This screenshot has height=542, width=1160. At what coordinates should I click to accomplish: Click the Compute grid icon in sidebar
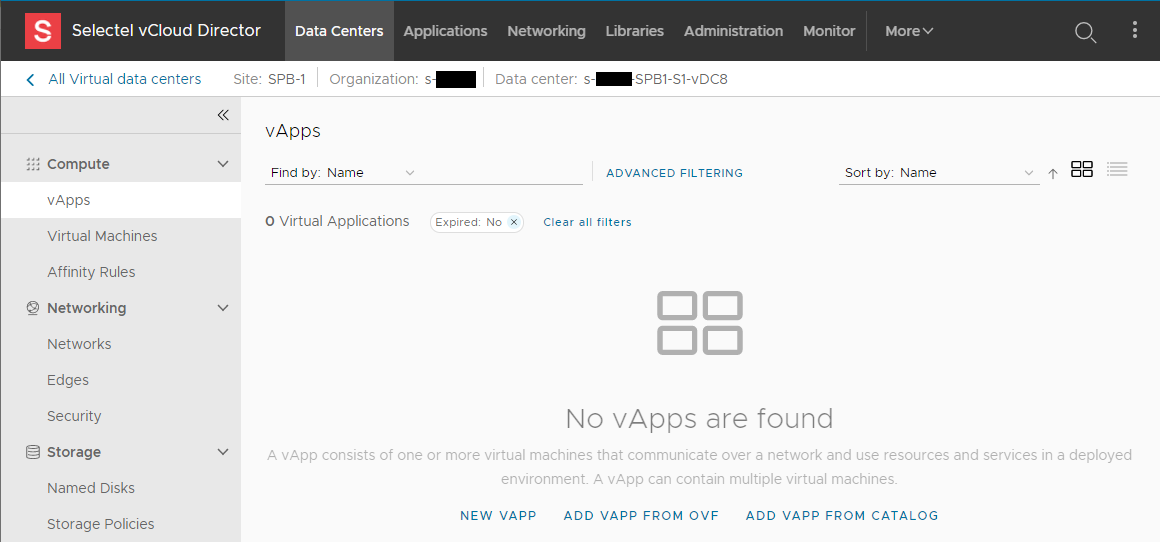[33, 164]
